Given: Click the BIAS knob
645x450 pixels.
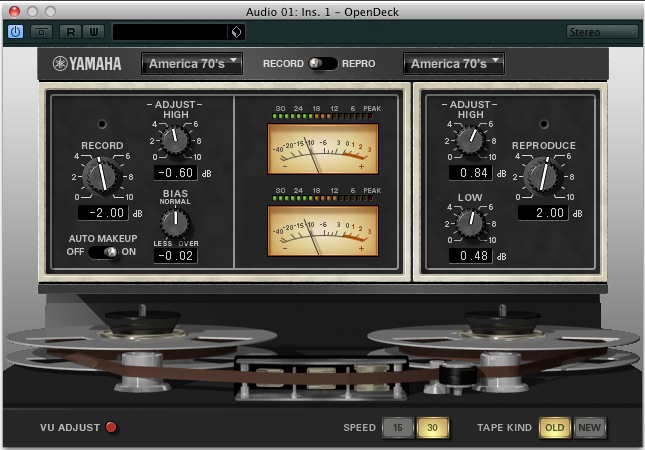Looking at the screenshot, I should click(175, 223).
